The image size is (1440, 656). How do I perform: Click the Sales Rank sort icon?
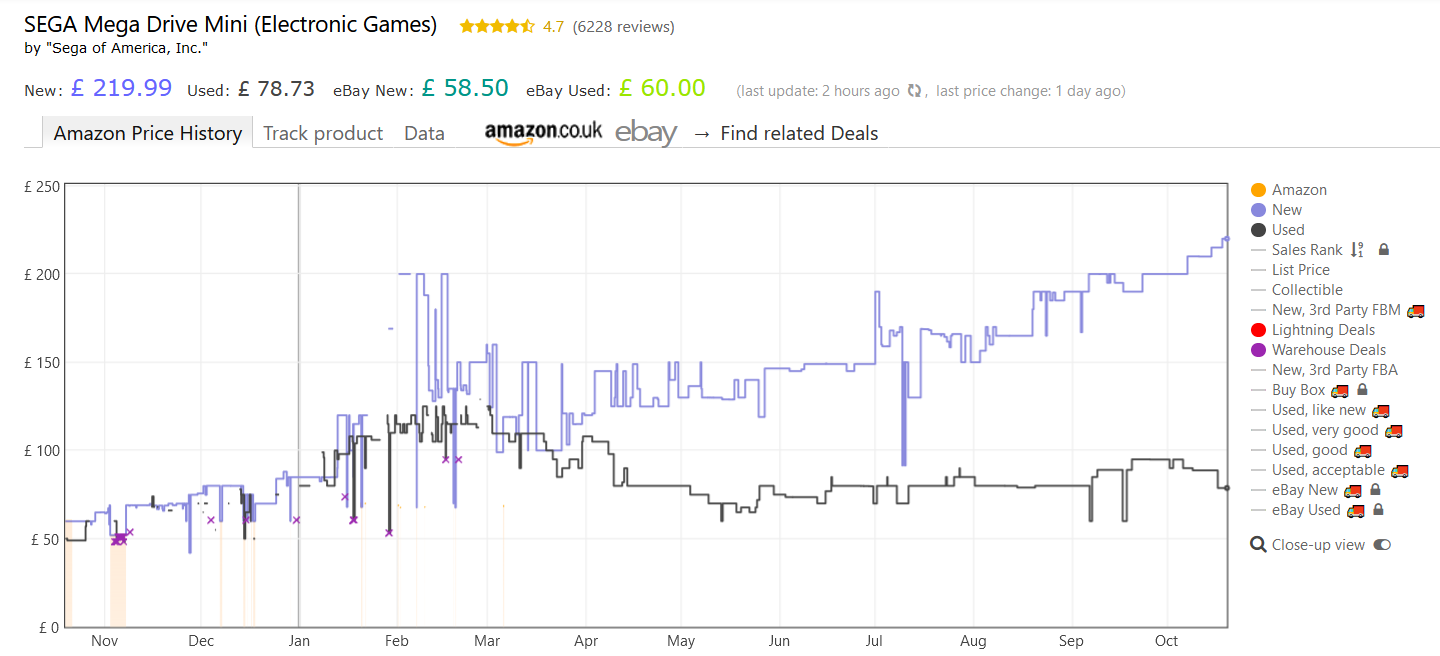pos(1357,250)
